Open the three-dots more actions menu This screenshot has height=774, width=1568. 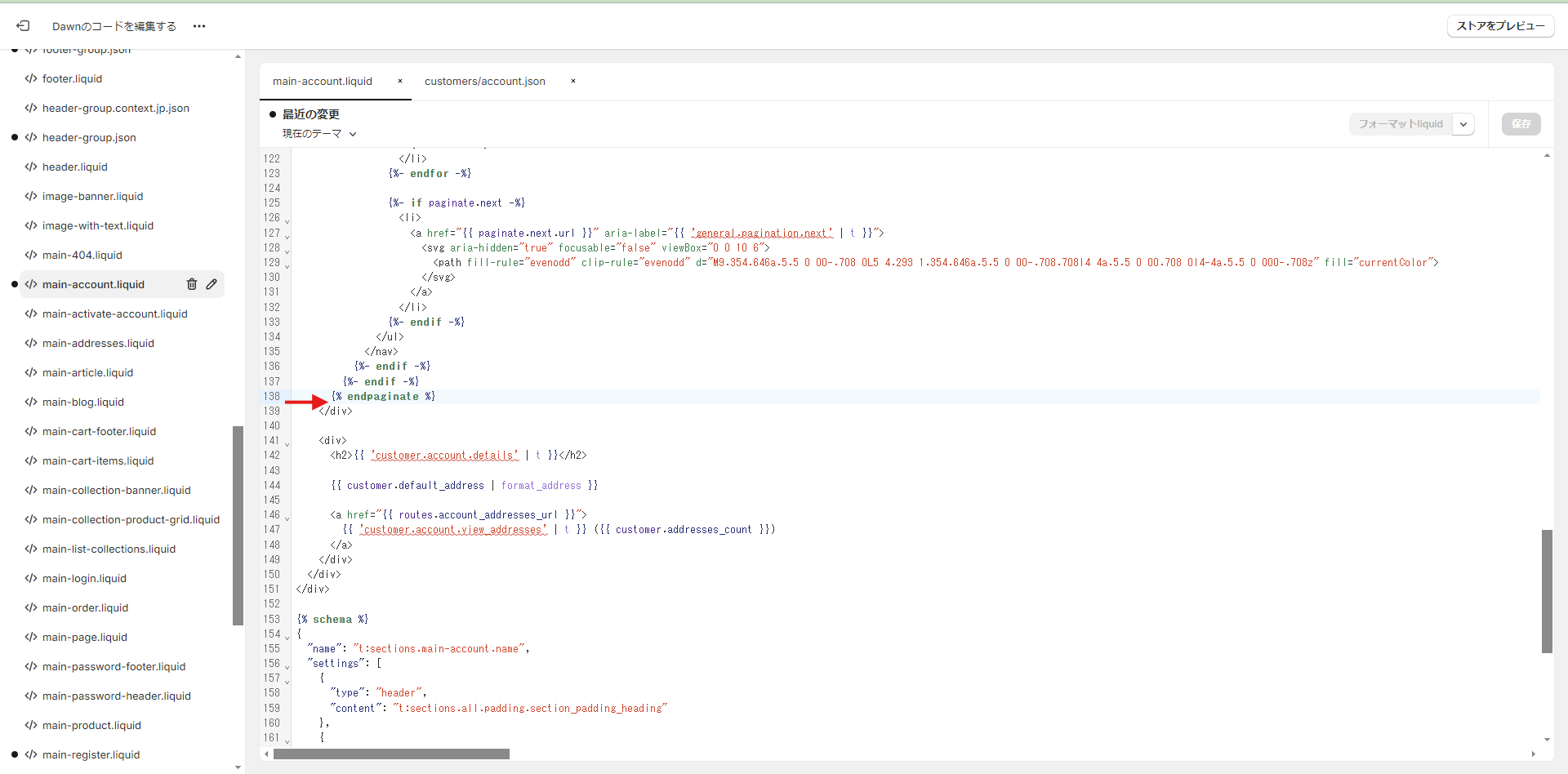[x=199, y=26]
